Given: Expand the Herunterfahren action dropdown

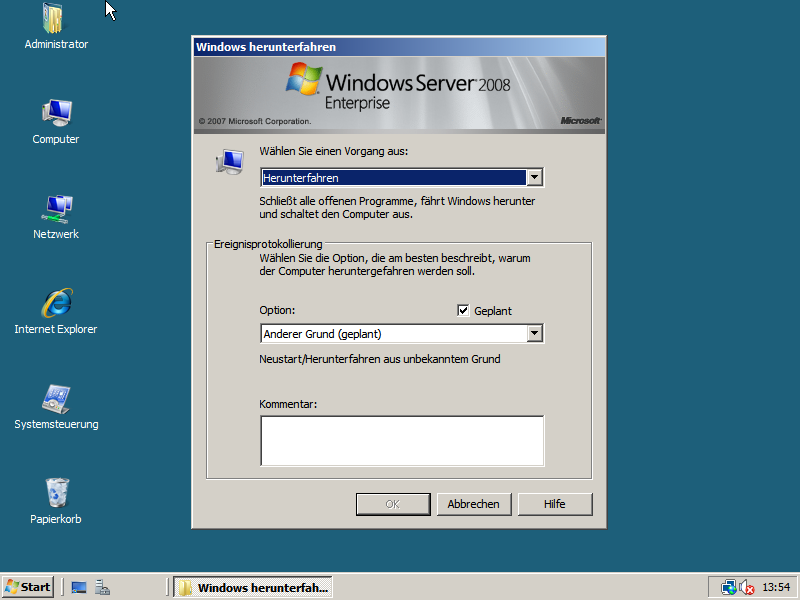Looking at the screenshot, I should (x=535, y=178).
